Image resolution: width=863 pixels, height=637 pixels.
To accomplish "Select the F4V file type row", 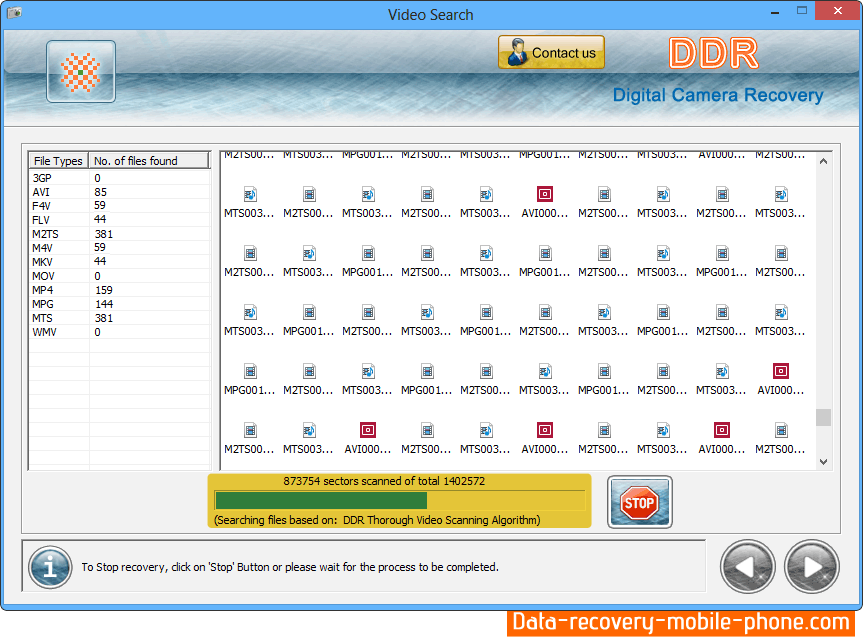I will (x=120, y=206).
